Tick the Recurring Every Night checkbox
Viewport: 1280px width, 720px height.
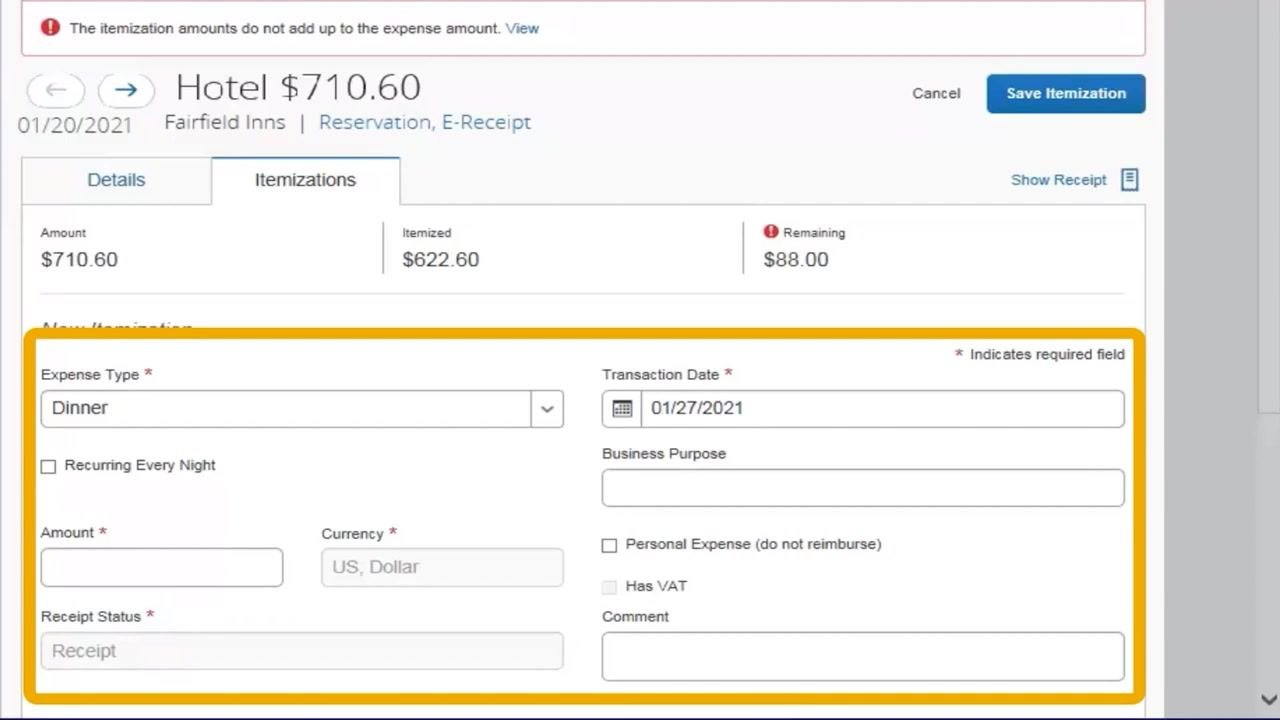click(x=48, y=466)
